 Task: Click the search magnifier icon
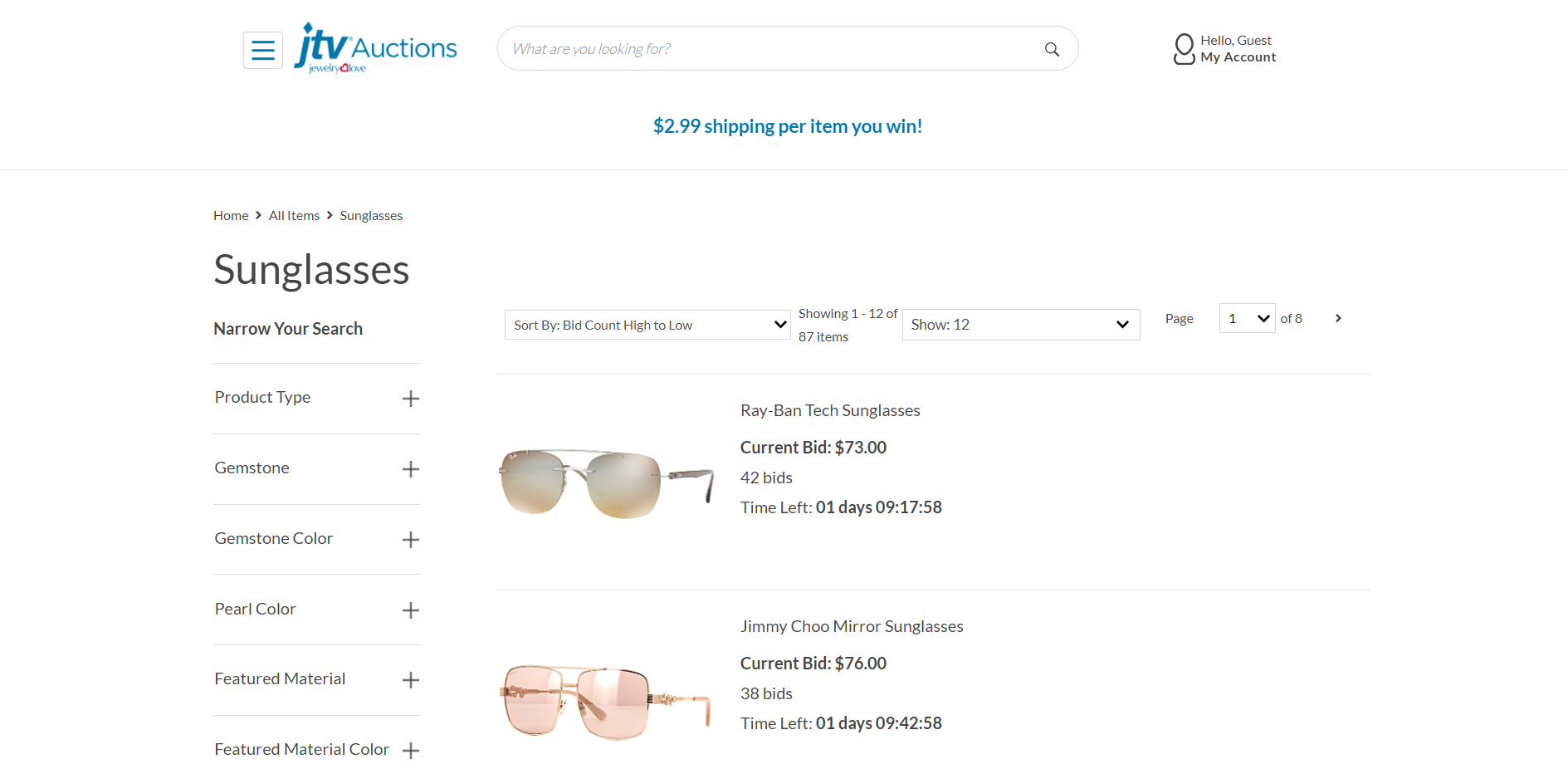(1052, 49)
